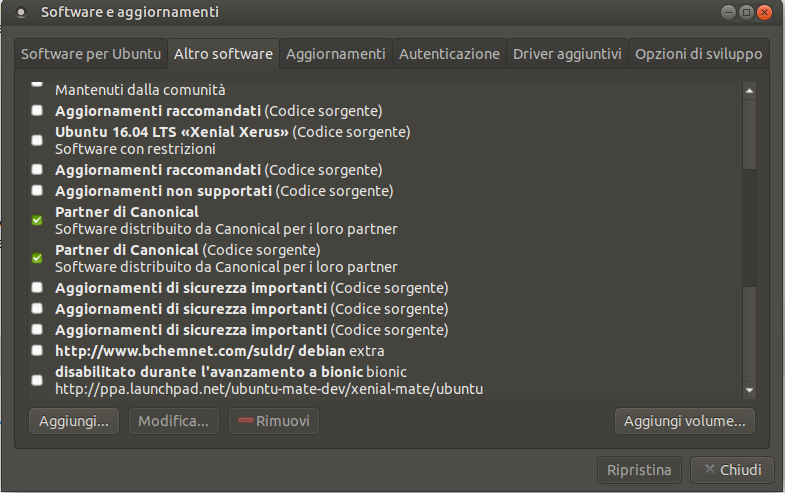Click the scrollbar down arrow
The width and height of the screenshot is (785, 493).
pos(749,390)
